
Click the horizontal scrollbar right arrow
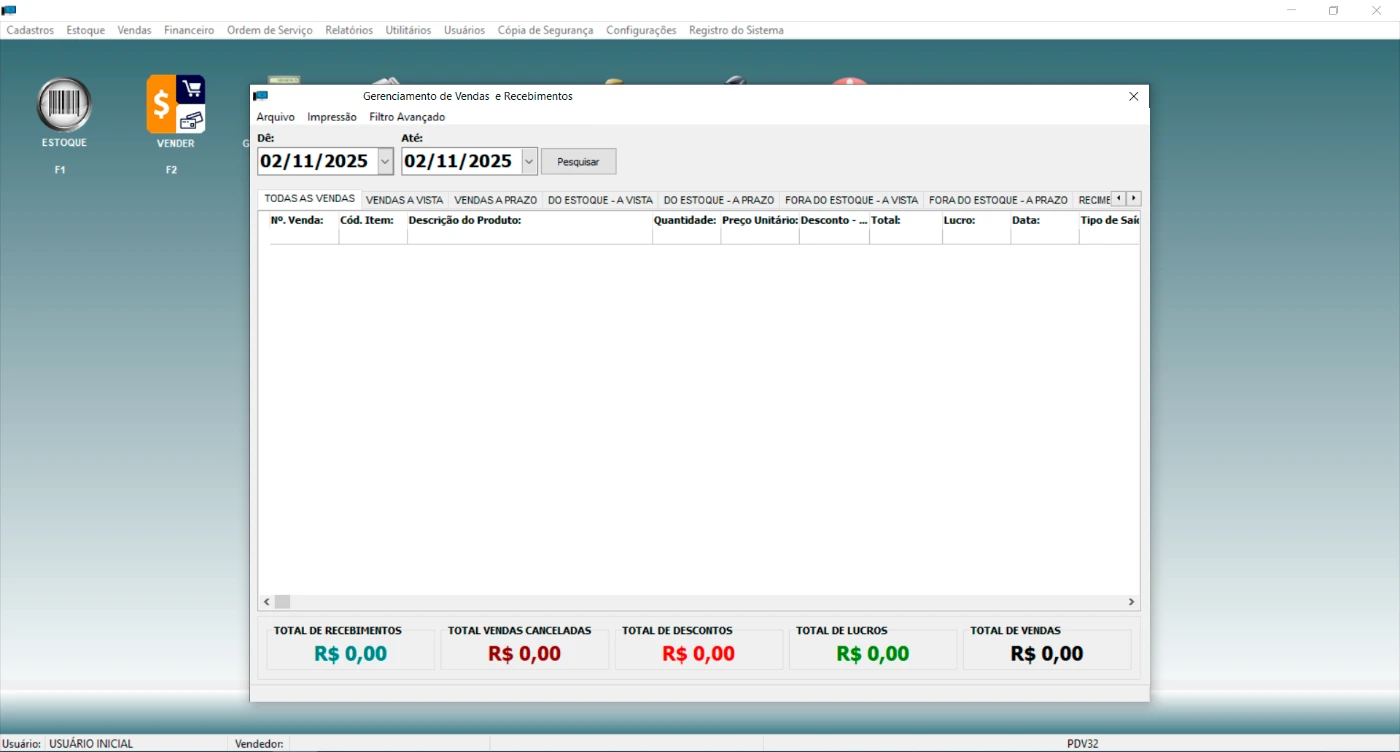point(1131,602)
